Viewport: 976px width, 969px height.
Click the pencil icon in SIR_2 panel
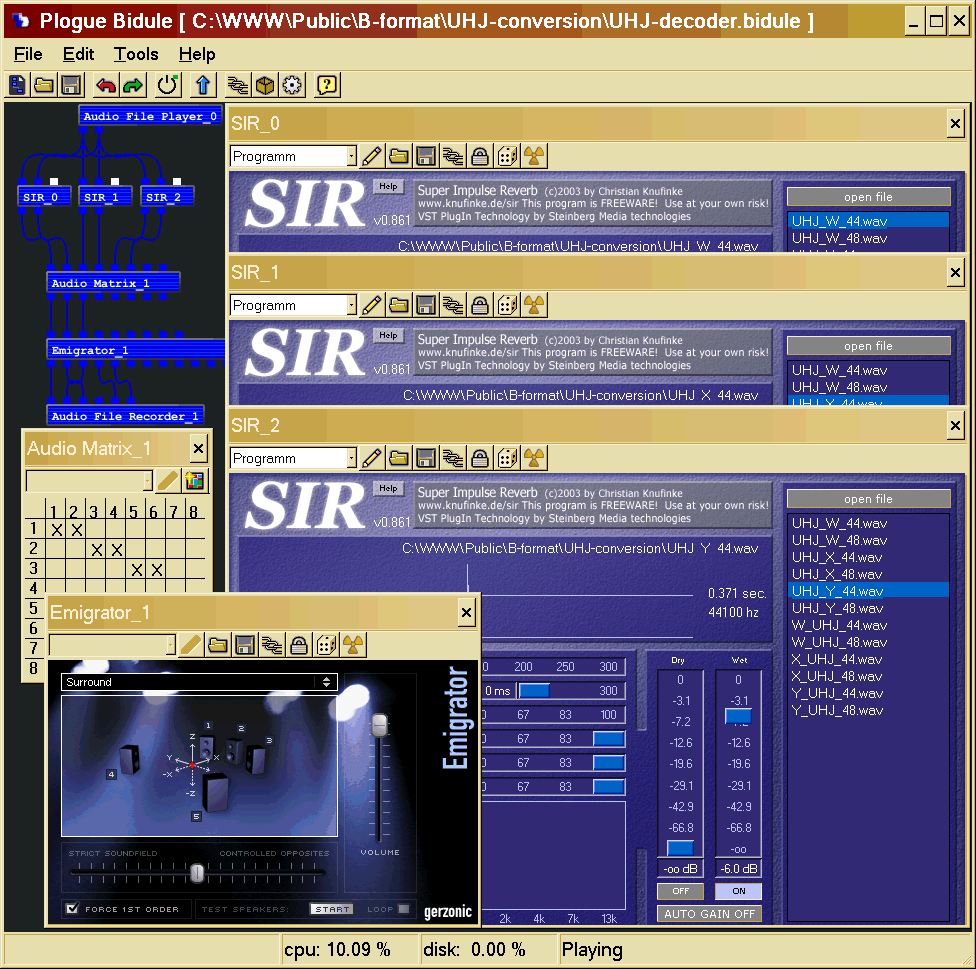[372, 458]
